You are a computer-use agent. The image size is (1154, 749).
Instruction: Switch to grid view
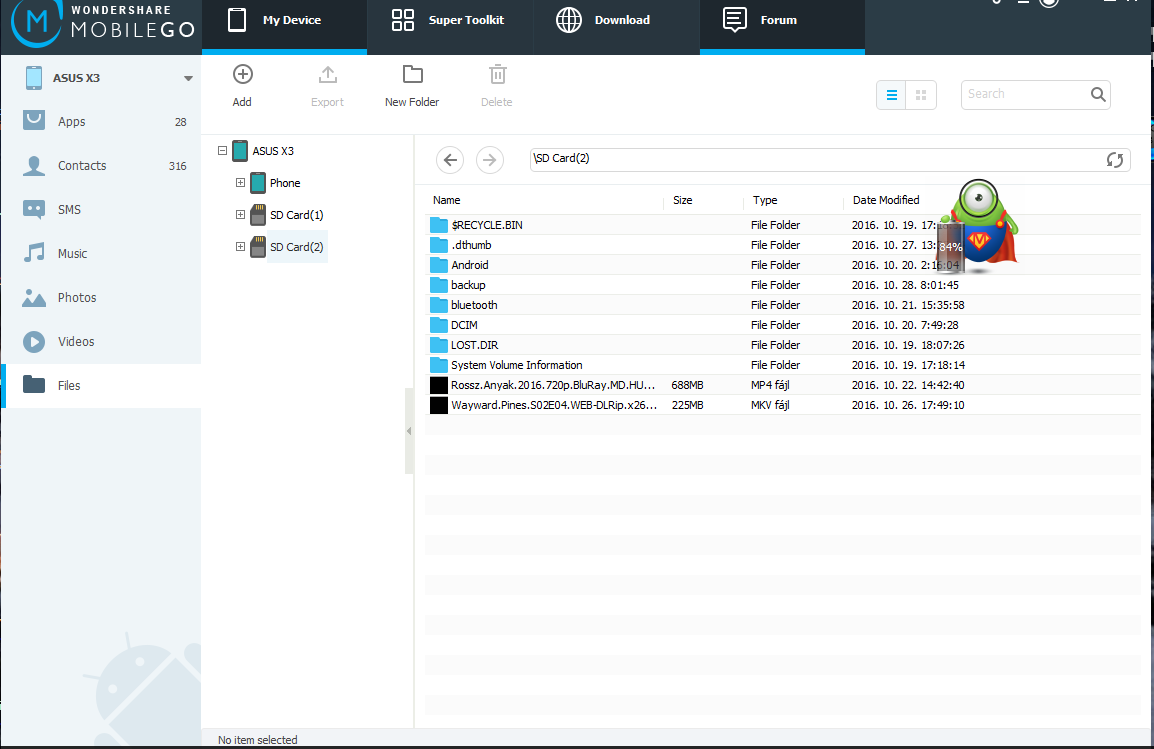921,95
